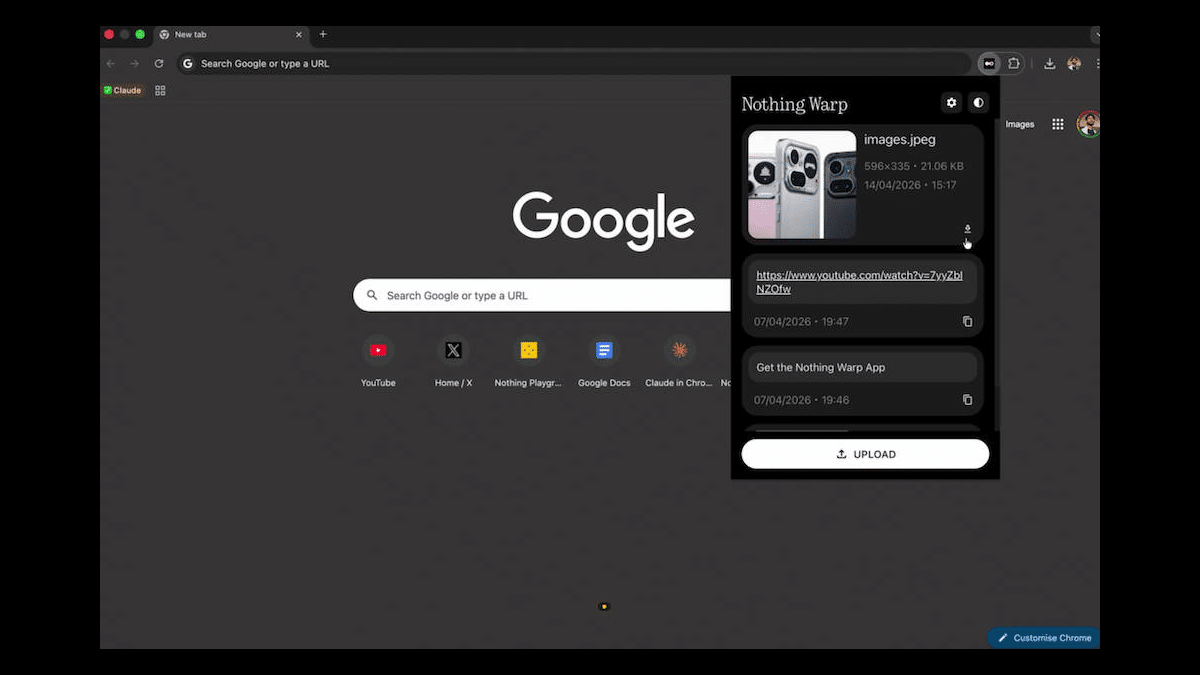This screenshot has width=1200, height=675.
Task: Copy the YouTube link entry
Action: (967, 321)
